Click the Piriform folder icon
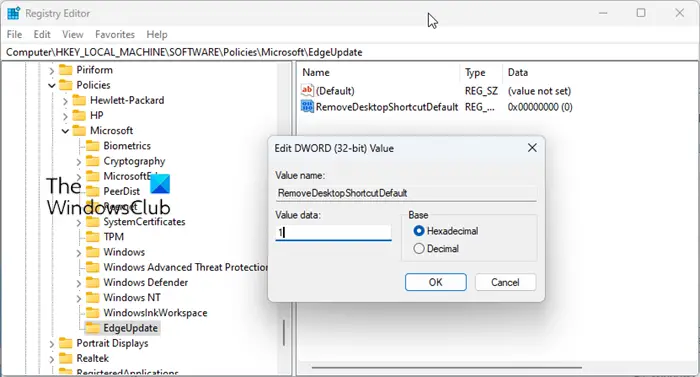 click(x=66, y=70)
